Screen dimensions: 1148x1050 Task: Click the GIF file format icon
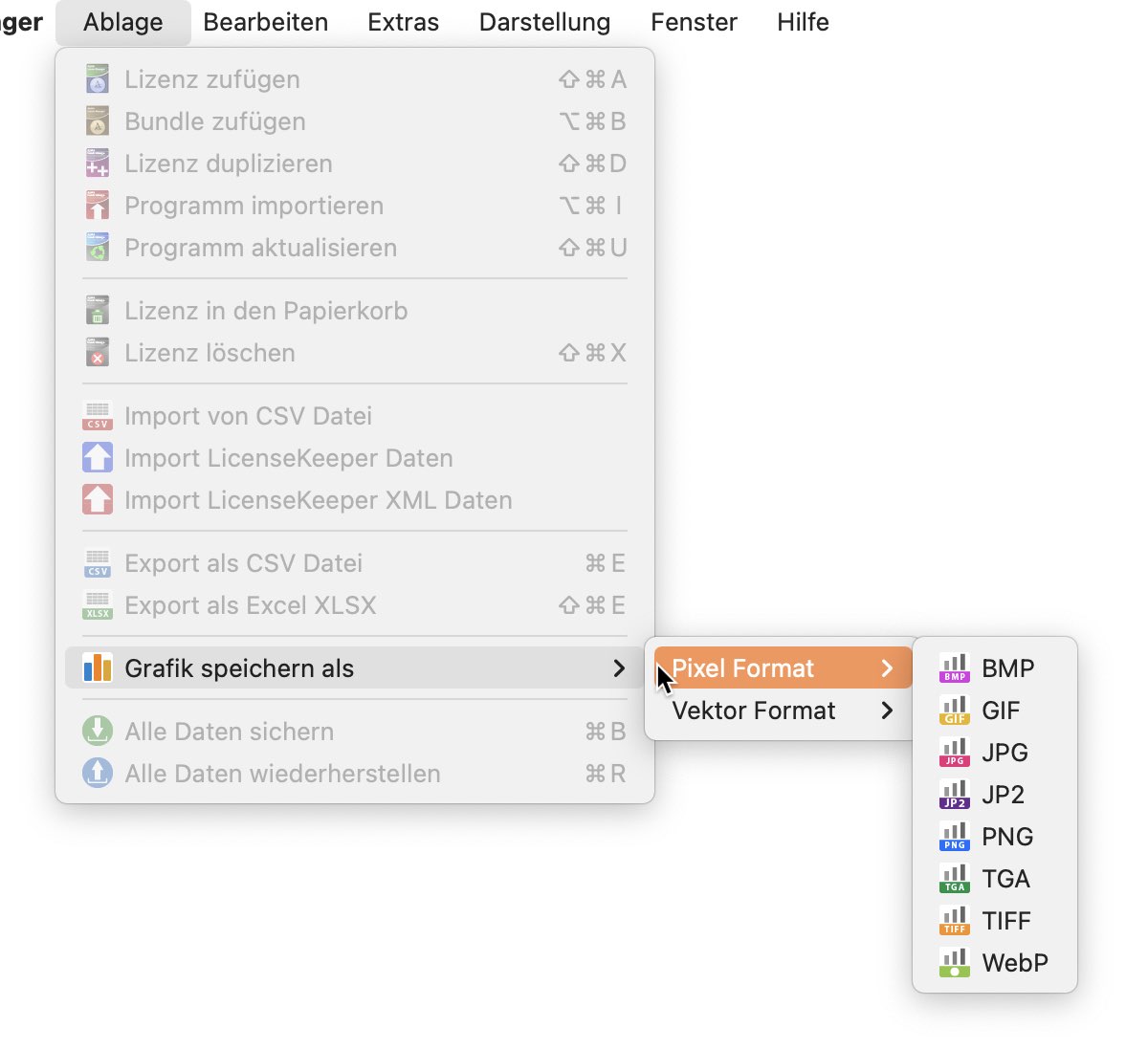(x=954, y=711)
